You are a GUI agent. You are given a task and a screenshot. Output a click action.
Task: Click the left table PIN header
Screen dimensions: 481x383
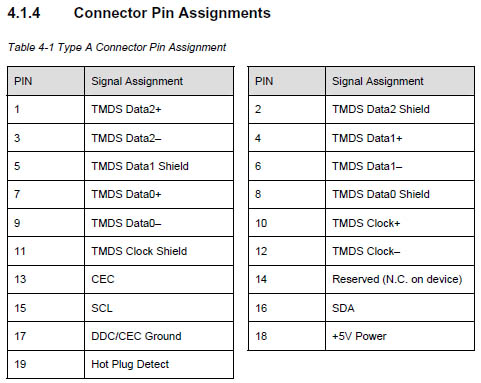(x=46, y=81)
